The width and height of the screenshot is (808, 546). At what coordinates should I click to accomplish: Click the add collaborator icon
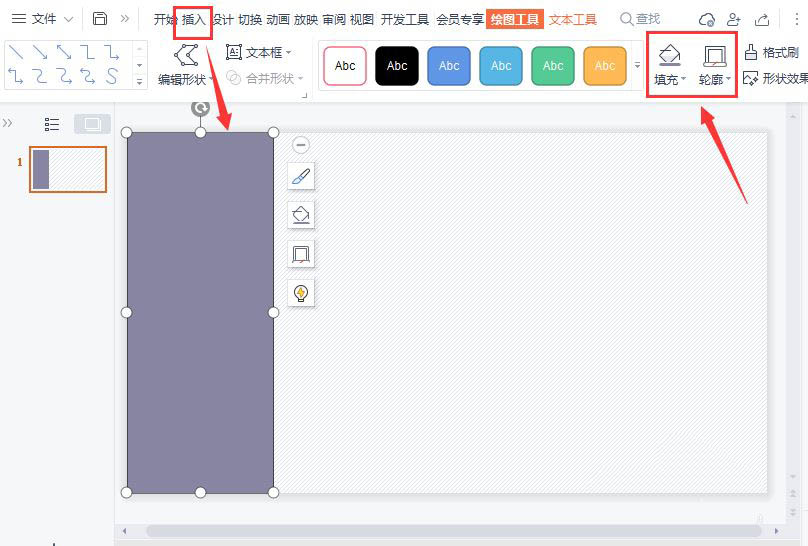coord(733,20)
